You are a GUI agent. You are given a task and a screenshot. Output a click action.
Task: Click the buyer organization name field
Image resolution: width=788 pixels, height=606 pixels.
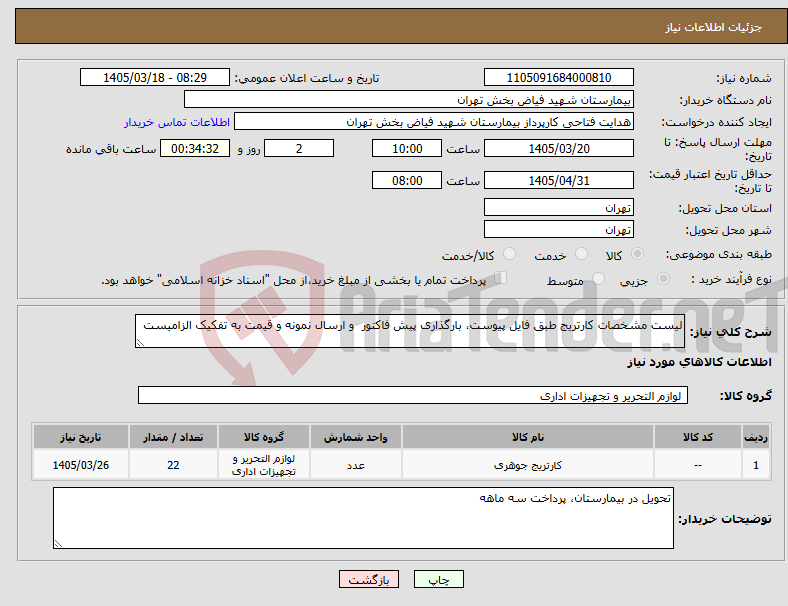coord(409,99)
